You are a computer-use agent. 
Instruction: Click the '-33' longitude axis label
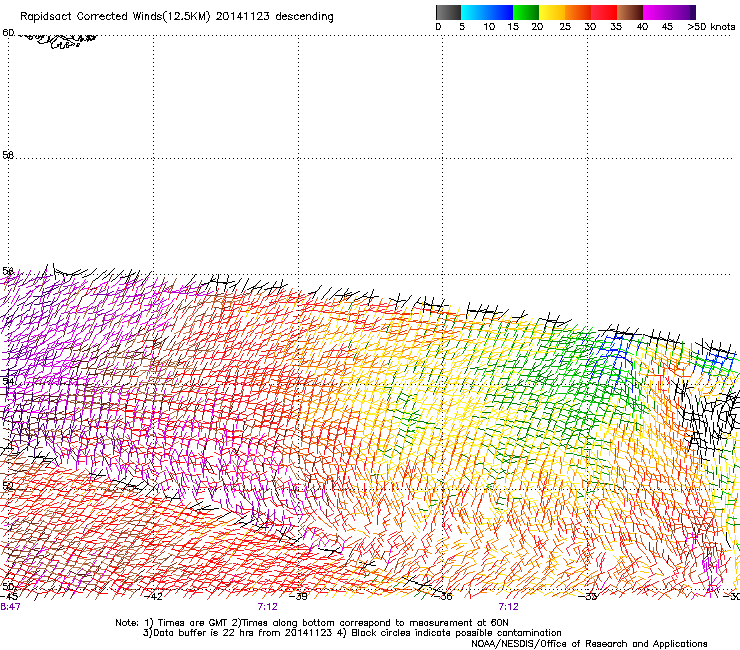[588, 596]
